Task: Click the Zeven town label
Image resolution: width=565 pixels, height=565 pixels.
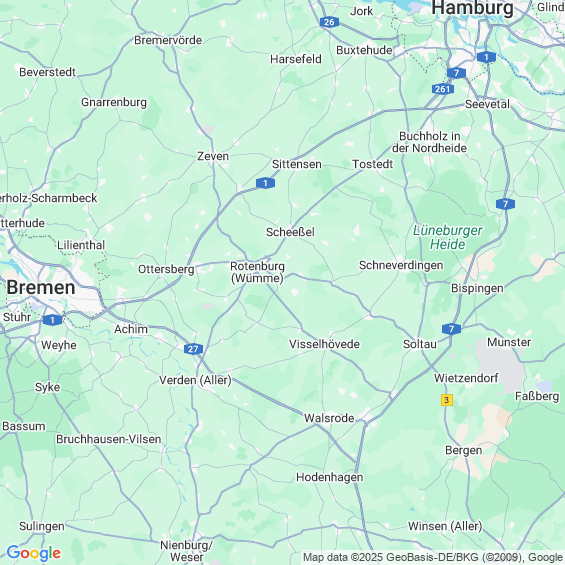Action: pos(213,156)
